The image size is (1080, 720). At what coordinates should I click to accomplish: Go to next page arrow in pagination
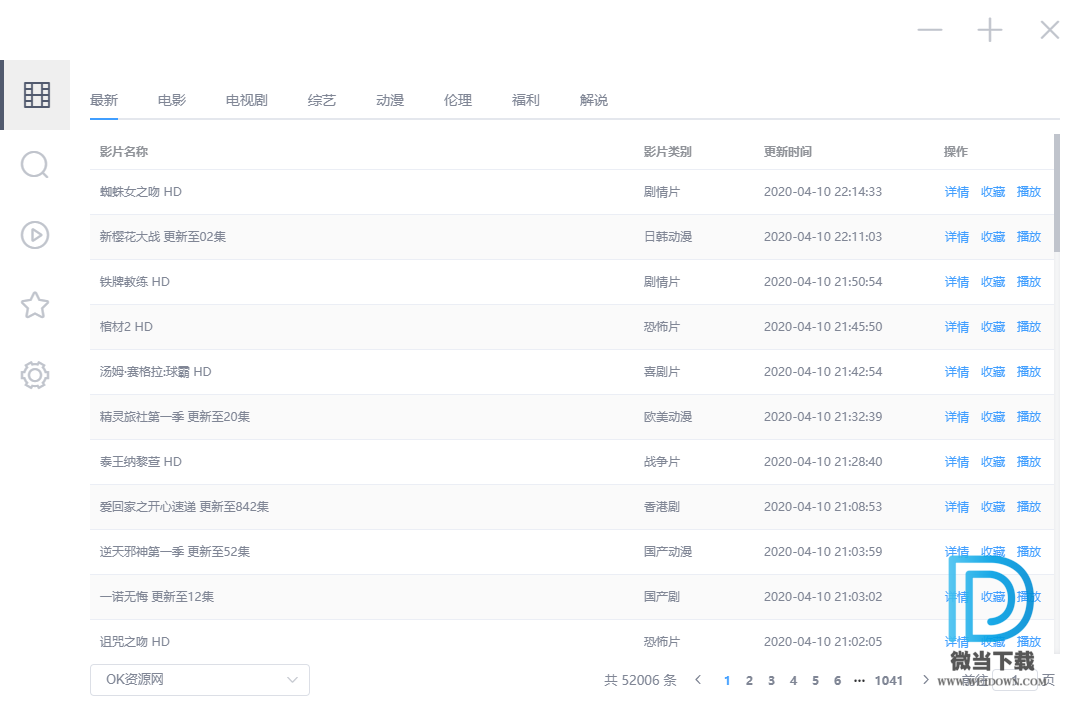pos(926,680)
